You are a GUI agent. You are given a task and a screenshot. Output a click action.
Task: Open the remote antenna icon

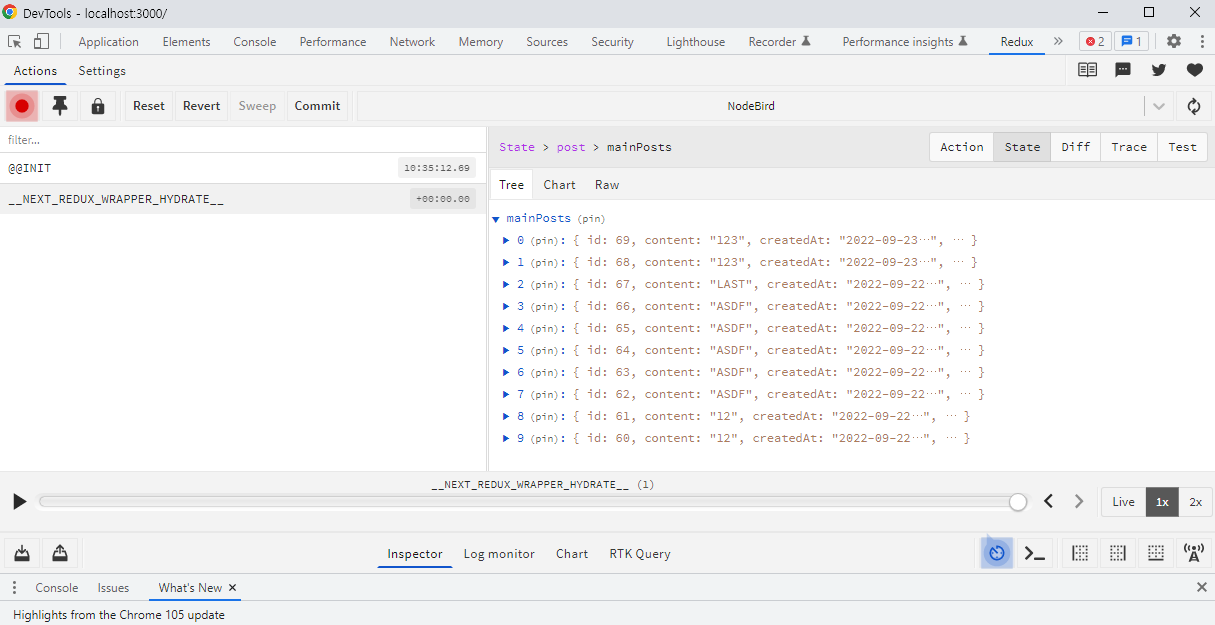pyautogui.click(x=1193, y=553)
